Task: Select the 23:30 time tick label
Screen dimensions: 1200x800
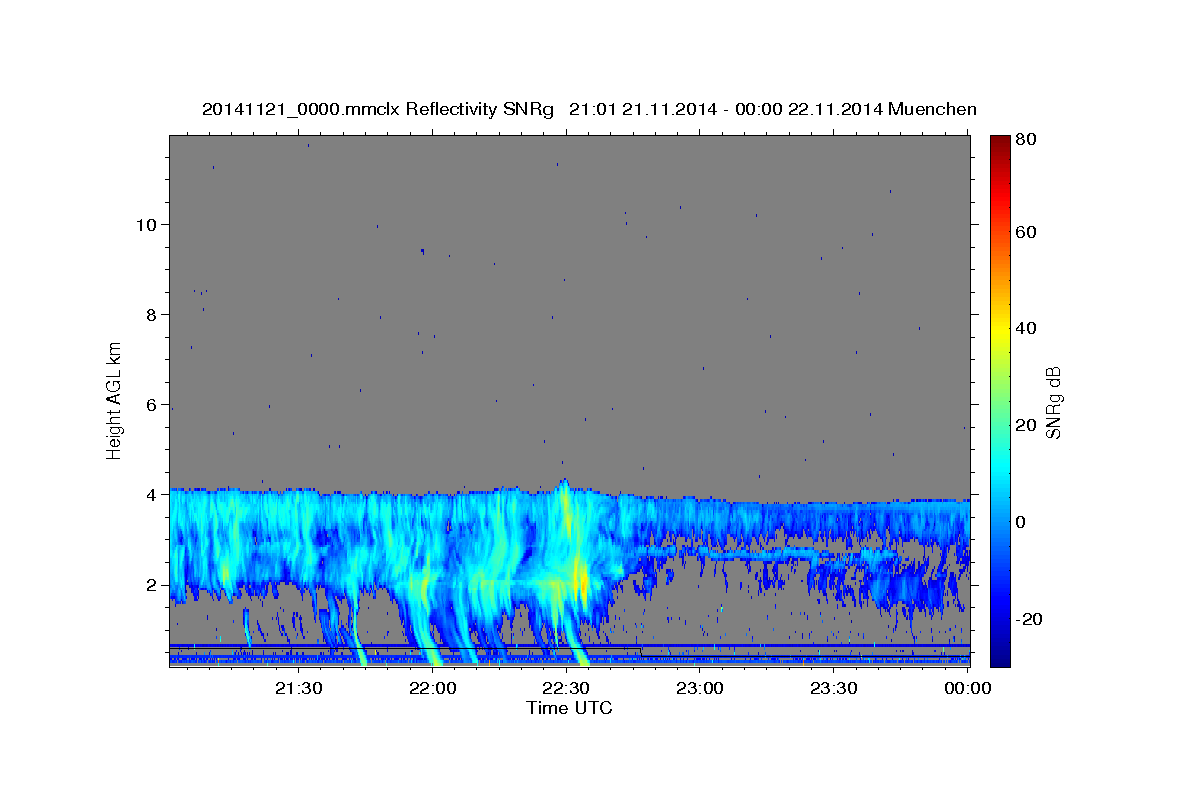Action: pos(833,688)
